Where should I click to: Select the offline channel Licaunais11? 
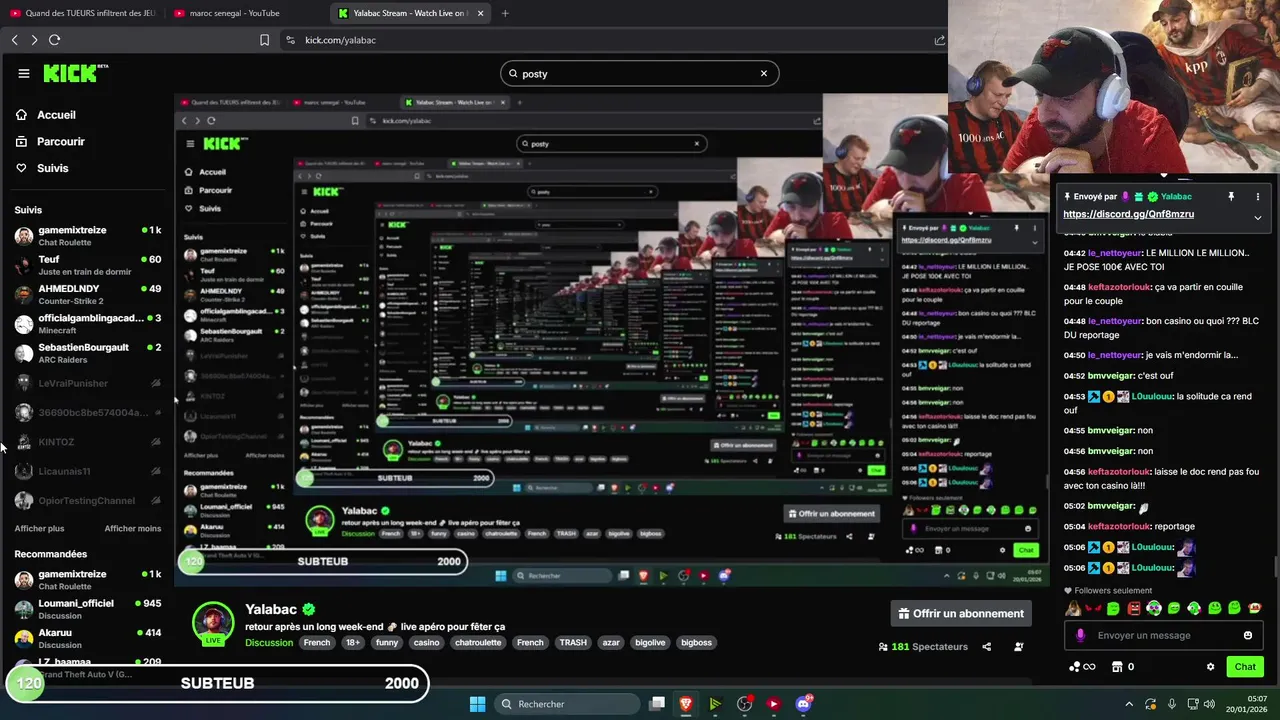coord(88,471)
